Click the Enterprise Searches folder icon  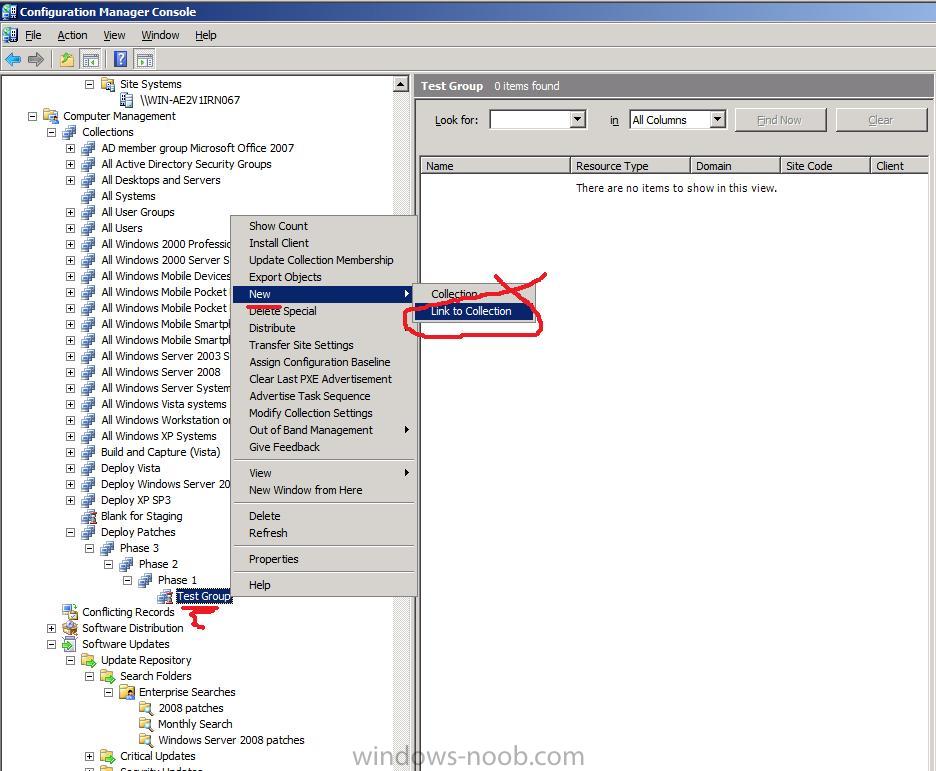(127, 692)
